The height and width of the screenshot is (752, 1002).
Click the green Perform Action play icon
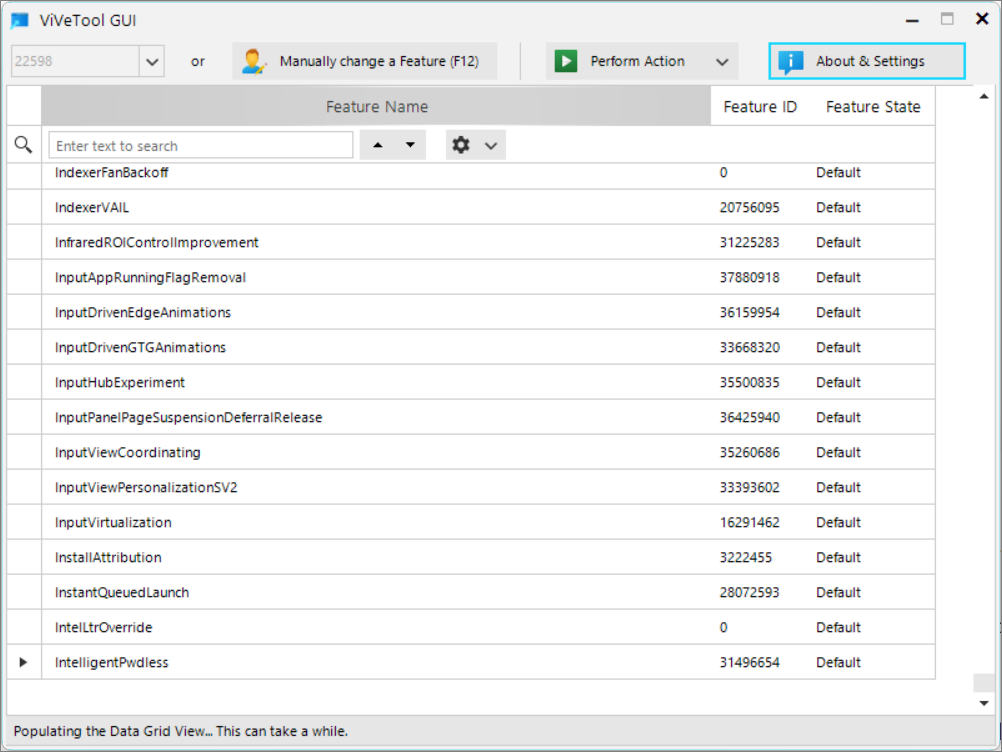(x=565, y=61)
